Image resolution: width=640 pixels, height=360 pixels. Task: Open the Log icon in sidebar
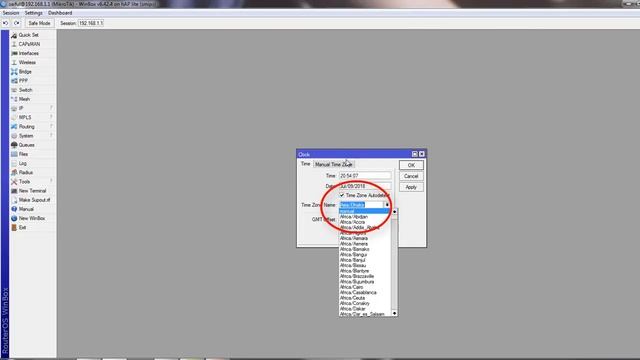[14, 163]
